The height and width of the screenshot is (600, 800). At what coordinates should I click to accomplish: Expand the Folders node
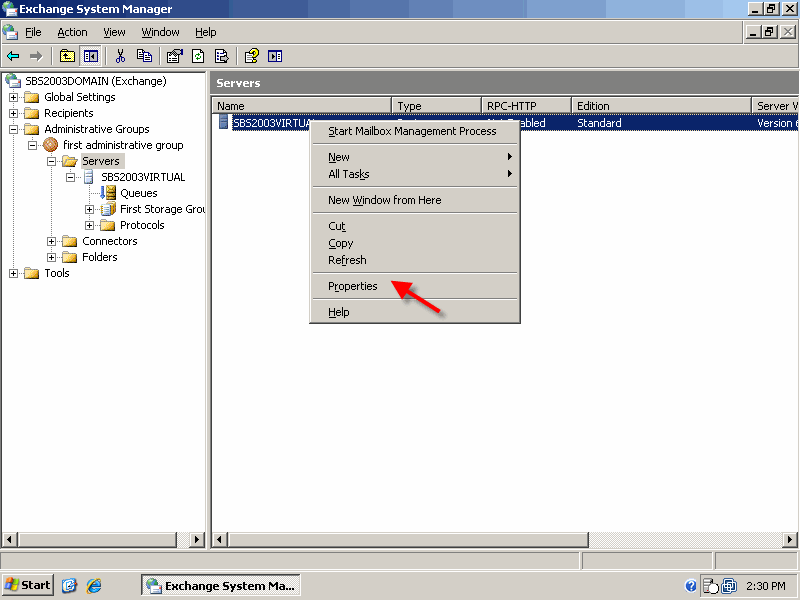[52, 257]
